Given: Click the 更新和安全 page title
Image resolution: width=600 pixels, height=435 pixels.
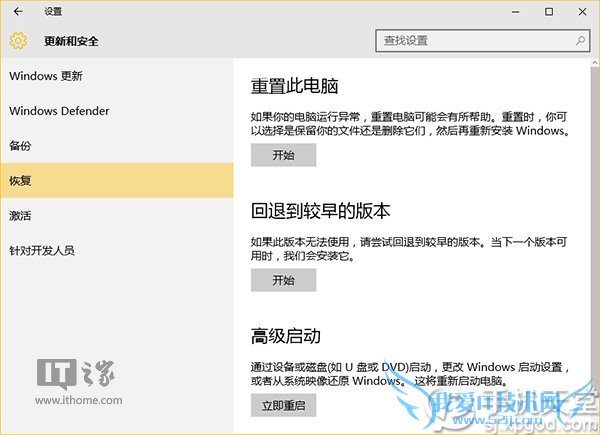Looking at the screenshot, I should click(x=71, y=41).
